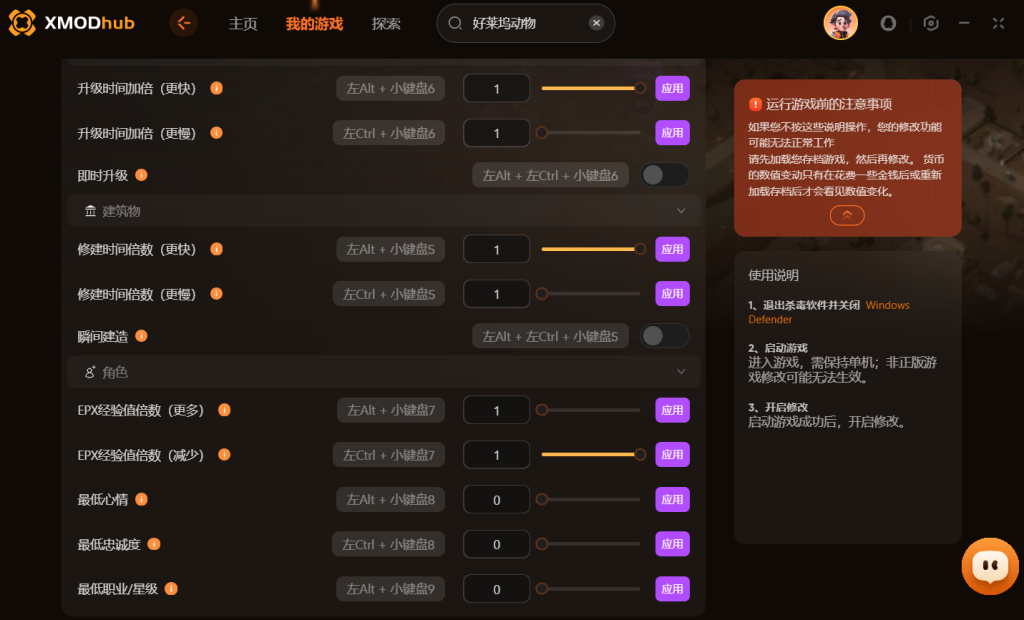Go to the 主页 tab
1024x620 pixels.
[243, 24]
